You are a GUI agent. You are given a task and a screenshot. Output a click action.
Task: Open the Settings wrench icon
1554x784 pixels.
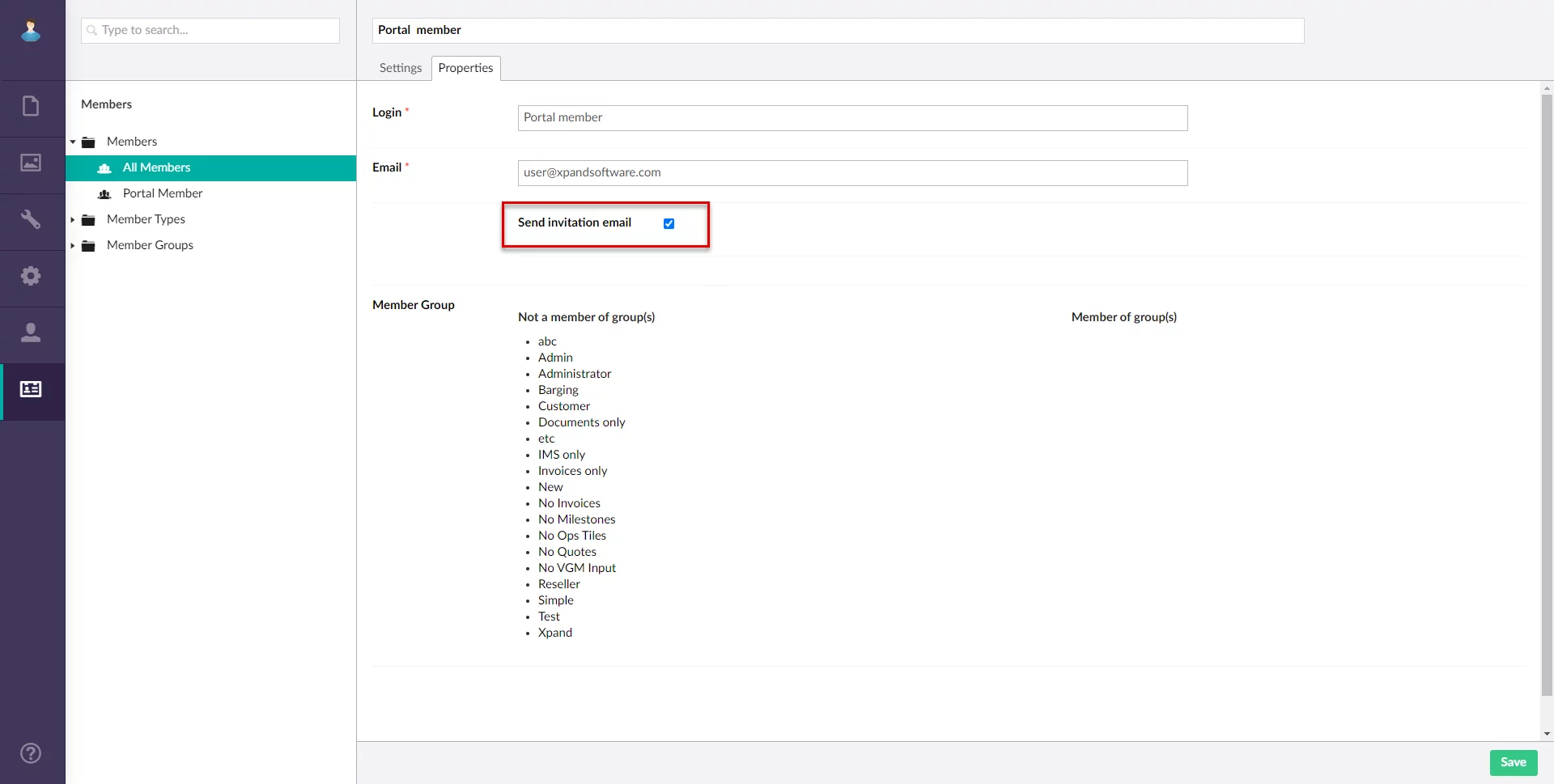31,219
